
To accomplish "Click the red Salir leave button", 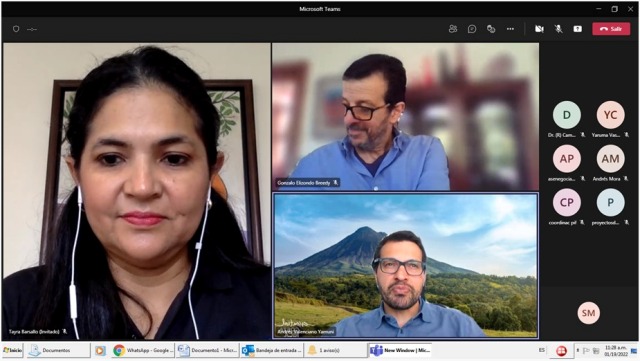I will click(x=611, y=29).
